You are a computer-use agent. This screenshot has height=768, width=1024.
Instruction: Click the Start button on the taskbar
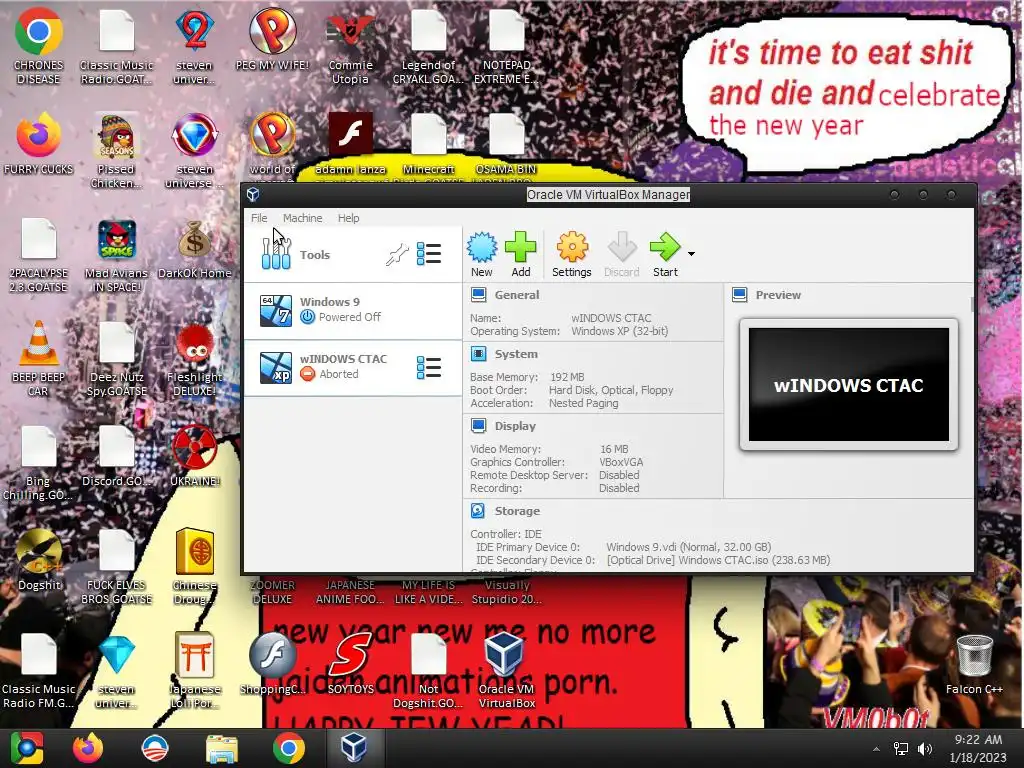coord(27,748)
